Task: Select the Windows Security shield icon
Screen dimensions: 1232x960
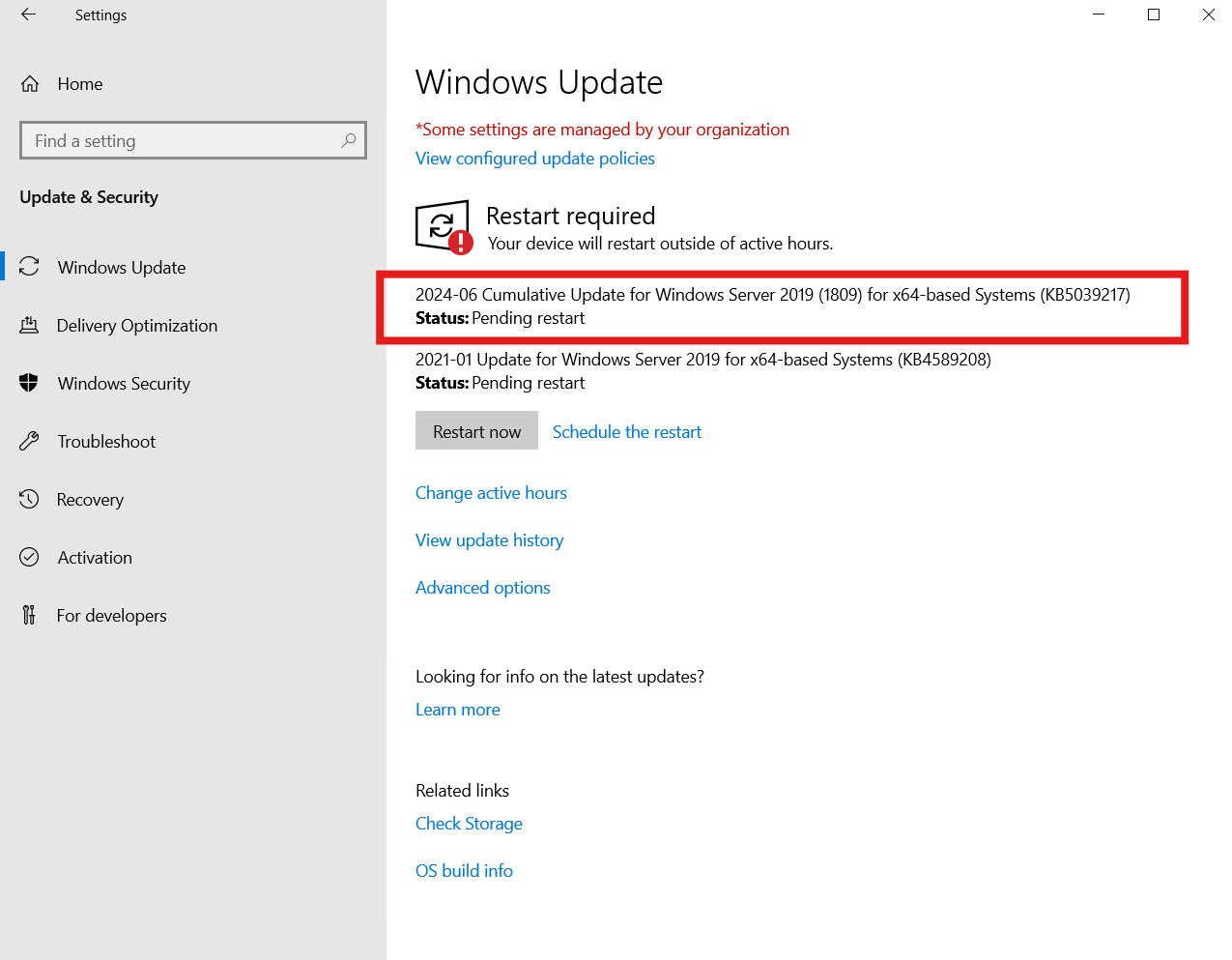Action: point(29,383)
